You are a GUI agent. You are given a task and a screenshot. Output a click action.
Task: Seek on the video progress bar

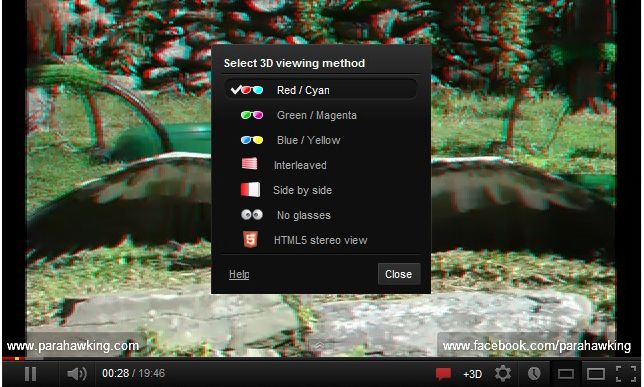tap(322, 359)
